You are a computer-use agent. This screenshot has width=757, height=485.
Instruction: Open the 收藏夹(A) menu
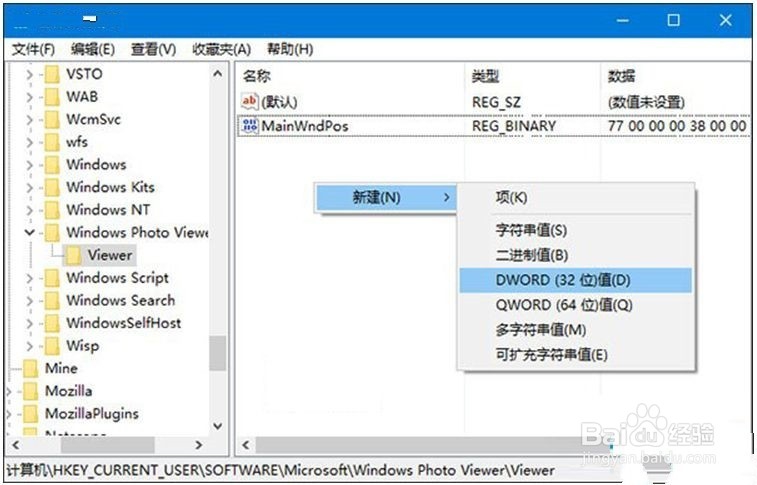coord(222,49)
